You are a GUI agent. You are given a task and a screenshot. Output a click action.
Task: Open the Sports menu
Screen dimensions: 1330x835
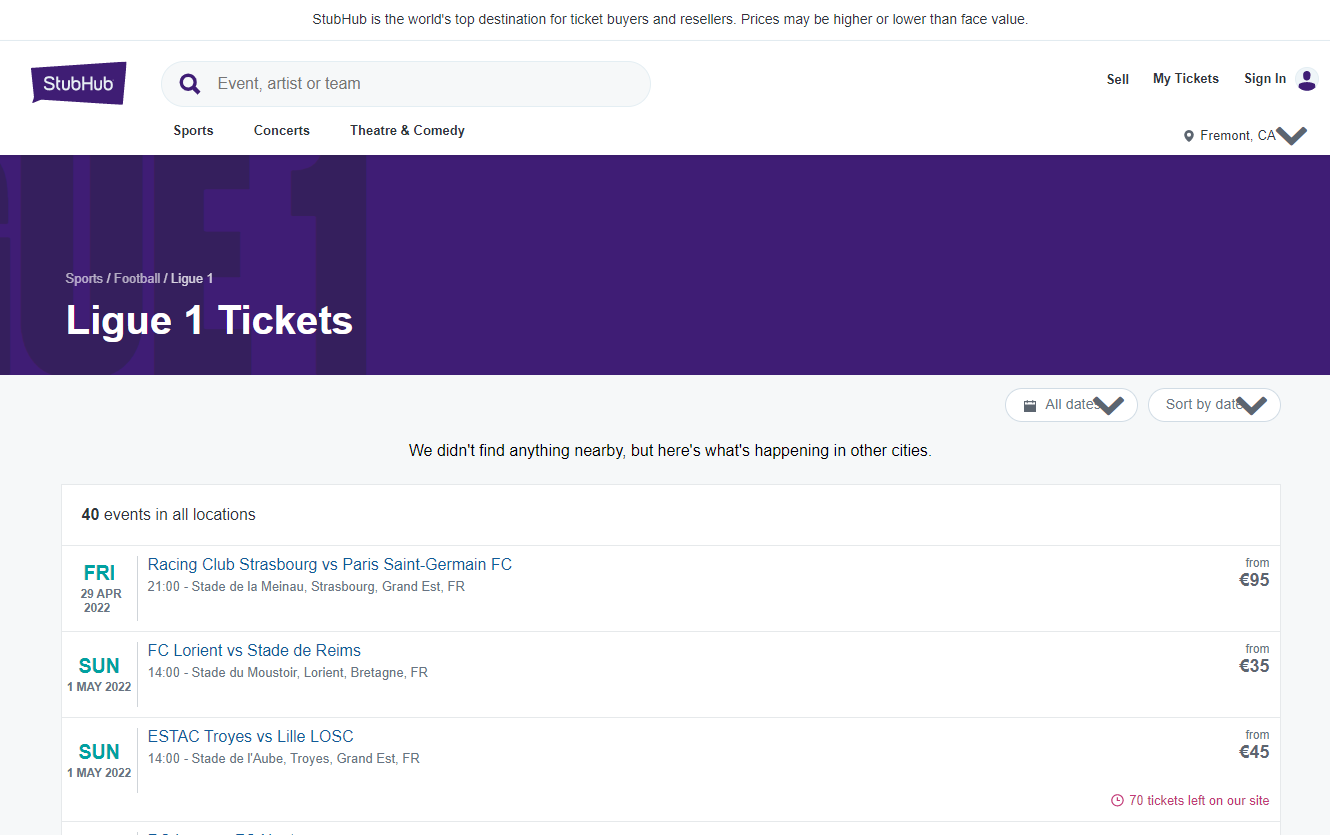tap(193, 130)
